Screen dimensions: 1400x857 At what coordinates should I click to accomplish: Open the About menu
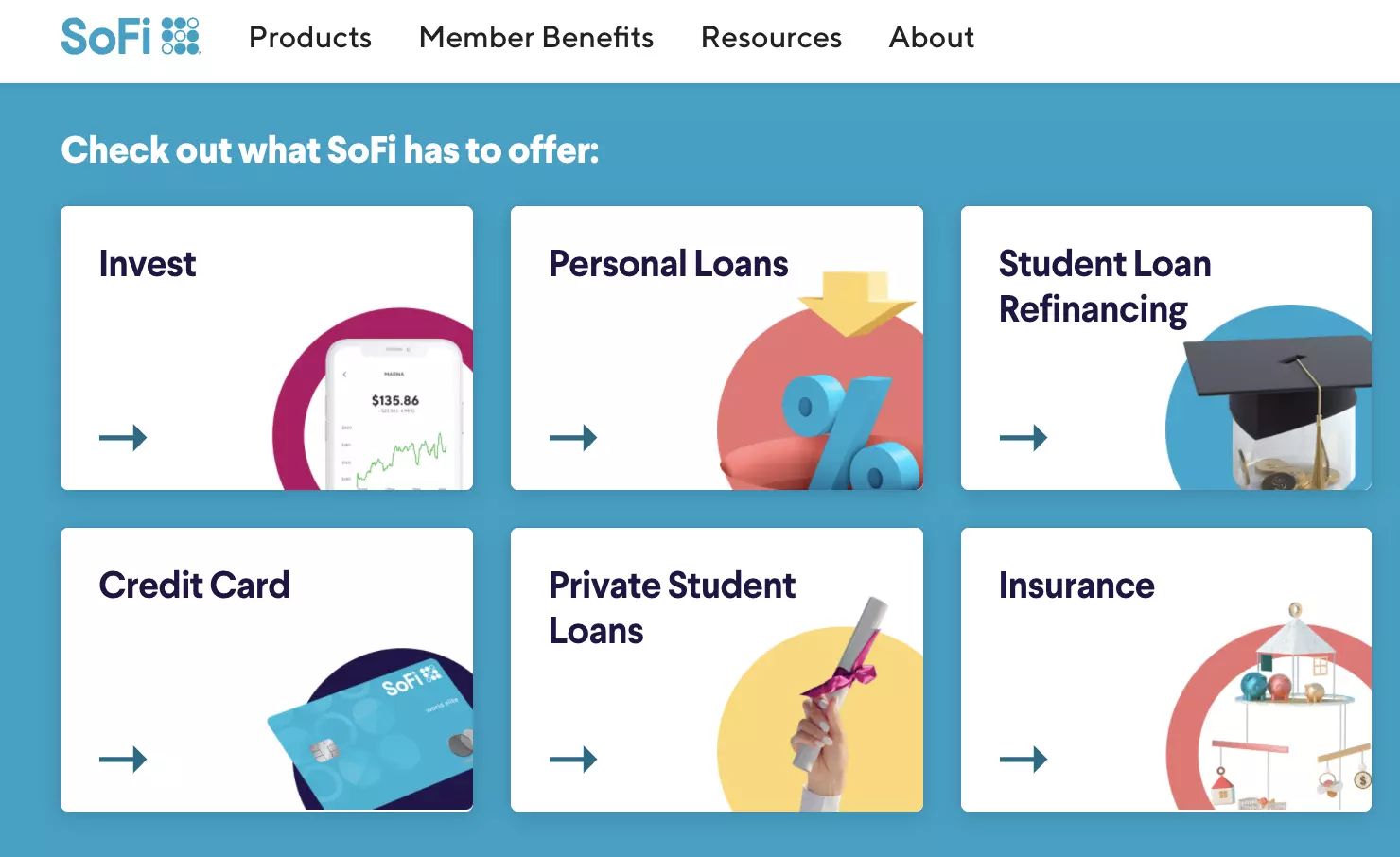[931, 38]
